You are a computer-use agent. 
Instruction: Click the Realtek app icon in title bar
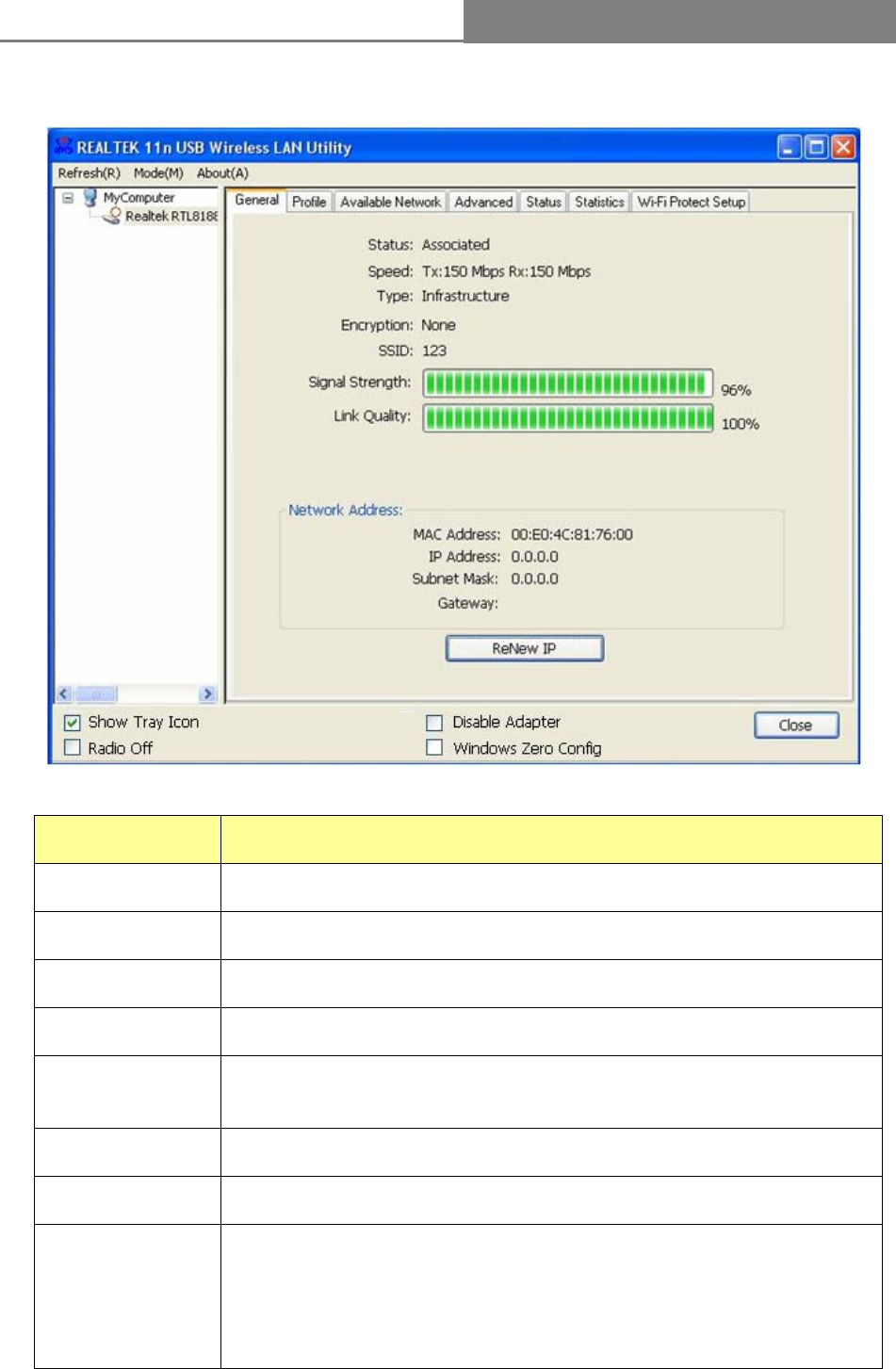(63, 147)
